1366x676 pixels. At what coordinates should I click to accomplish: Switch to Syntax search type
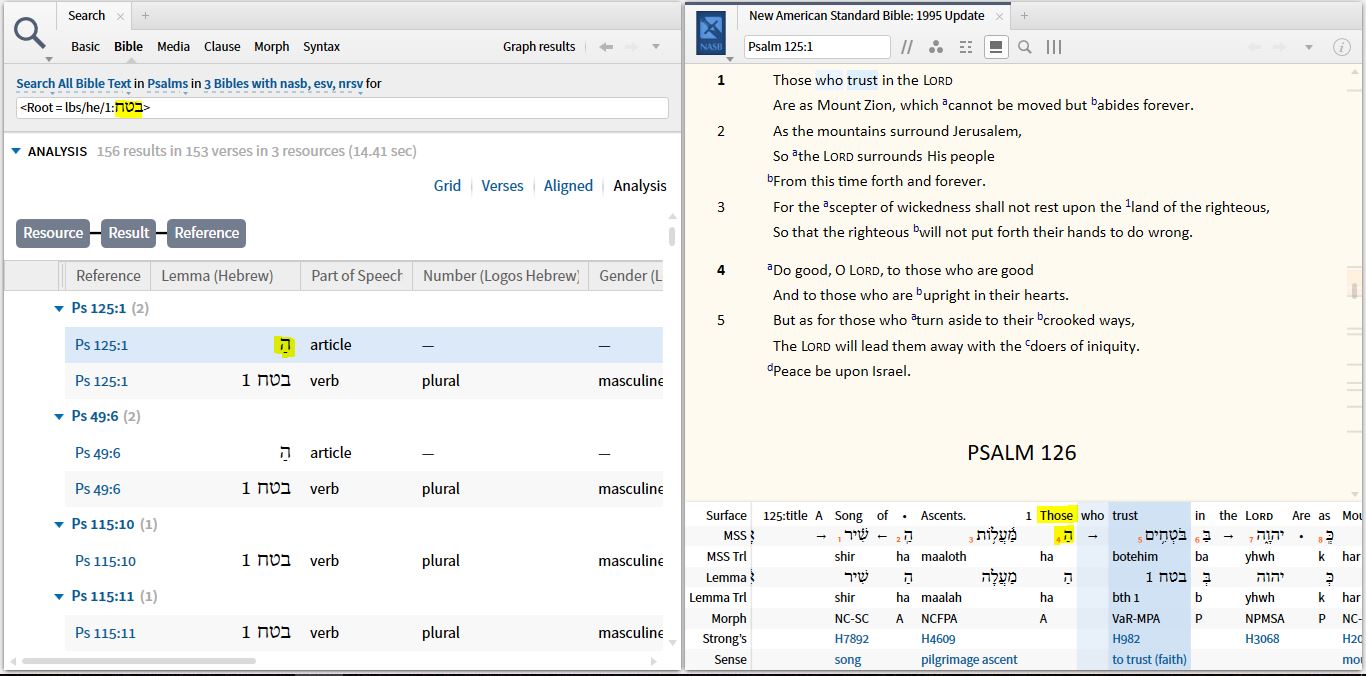321,46
